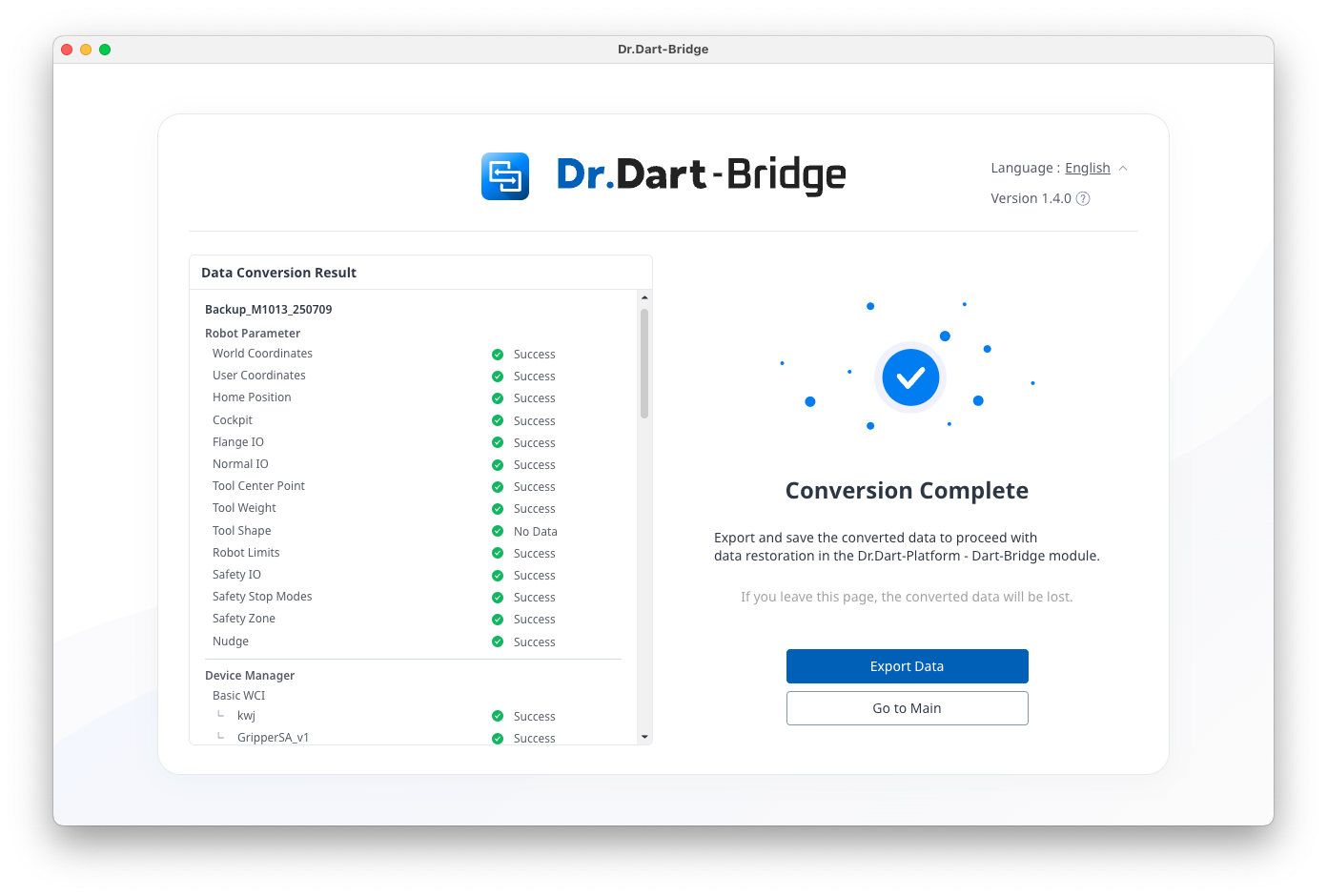Click the green check icon for Safety Zone

coord(498,620)
